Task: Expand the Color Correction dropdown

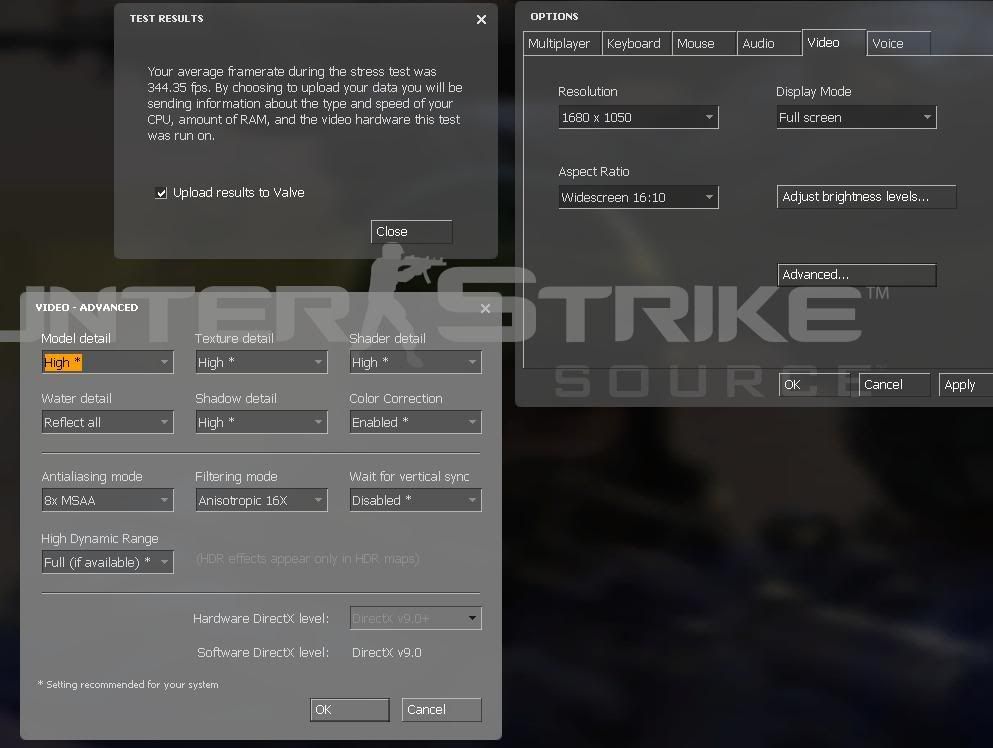Action: click(x=415, y=422)
